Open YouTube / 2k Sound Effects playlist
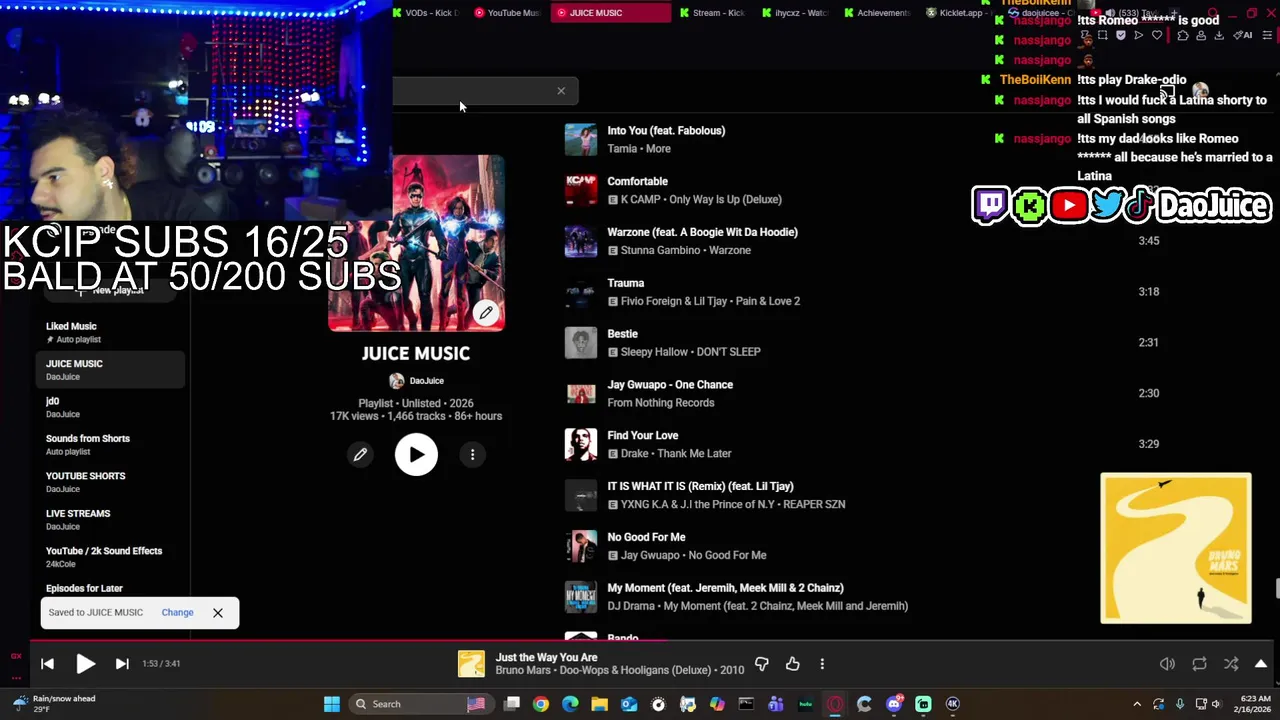The width and height of the screenshot is (1280, 720). click(x=110, y=557)
